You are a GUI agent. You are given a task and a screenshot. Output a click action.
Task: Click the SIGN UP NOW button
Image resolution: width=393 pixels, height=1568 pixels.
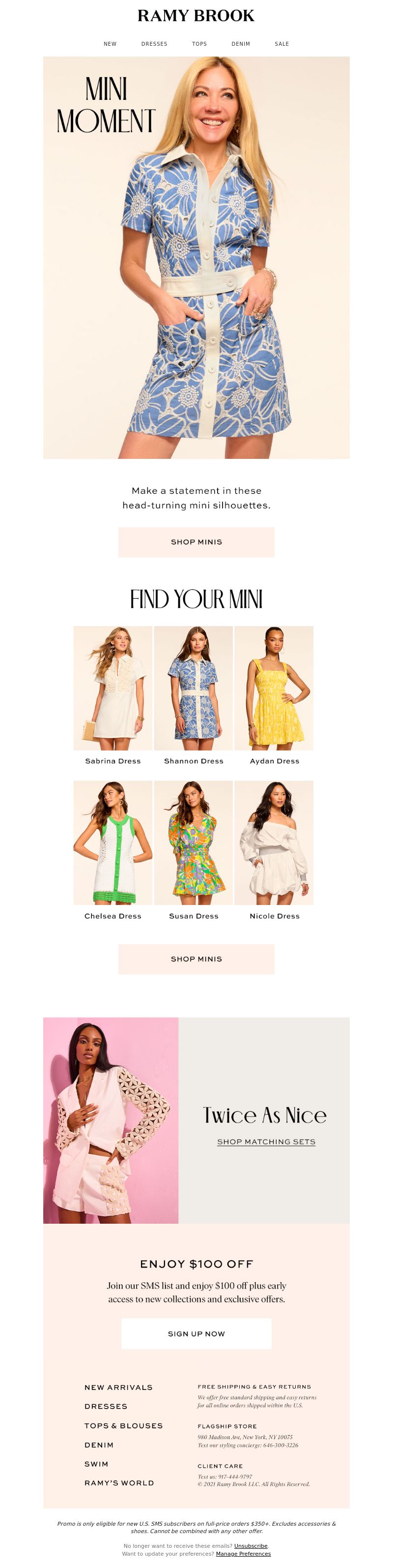click(196, 1334)
